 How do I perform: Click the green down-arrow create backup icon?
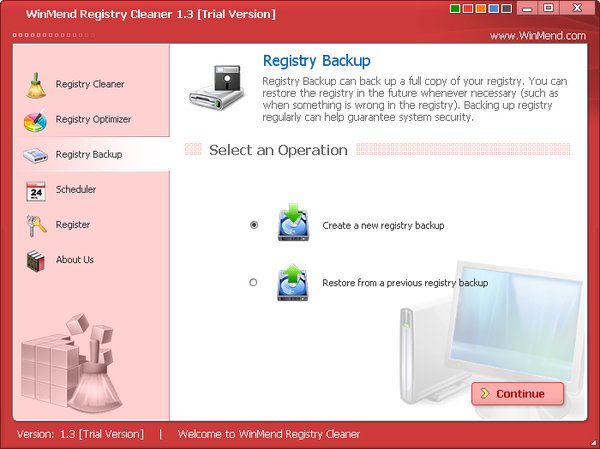[x=293, y=222]
